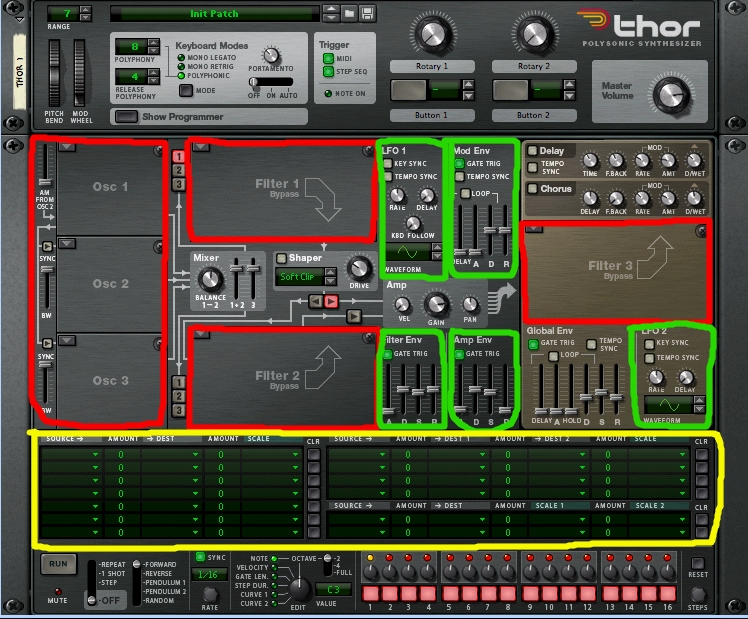748x619 pixels.
Task: Adjust the Mixer Balance 1-2 knob
Action: pos(210,279)
